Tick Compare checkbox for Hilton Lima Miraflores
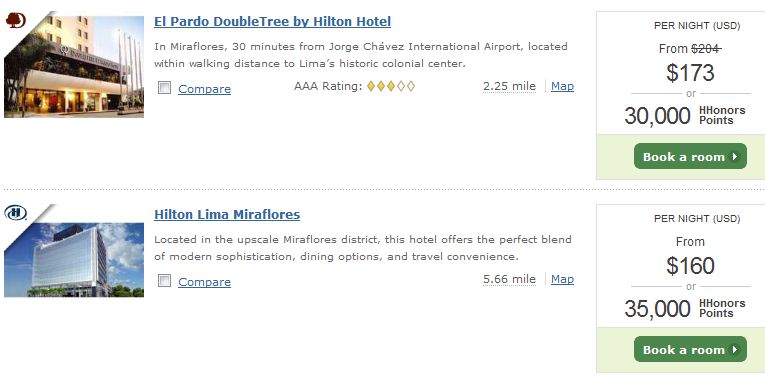This screenshot has width=765, height=380. (x=165, y=281)
